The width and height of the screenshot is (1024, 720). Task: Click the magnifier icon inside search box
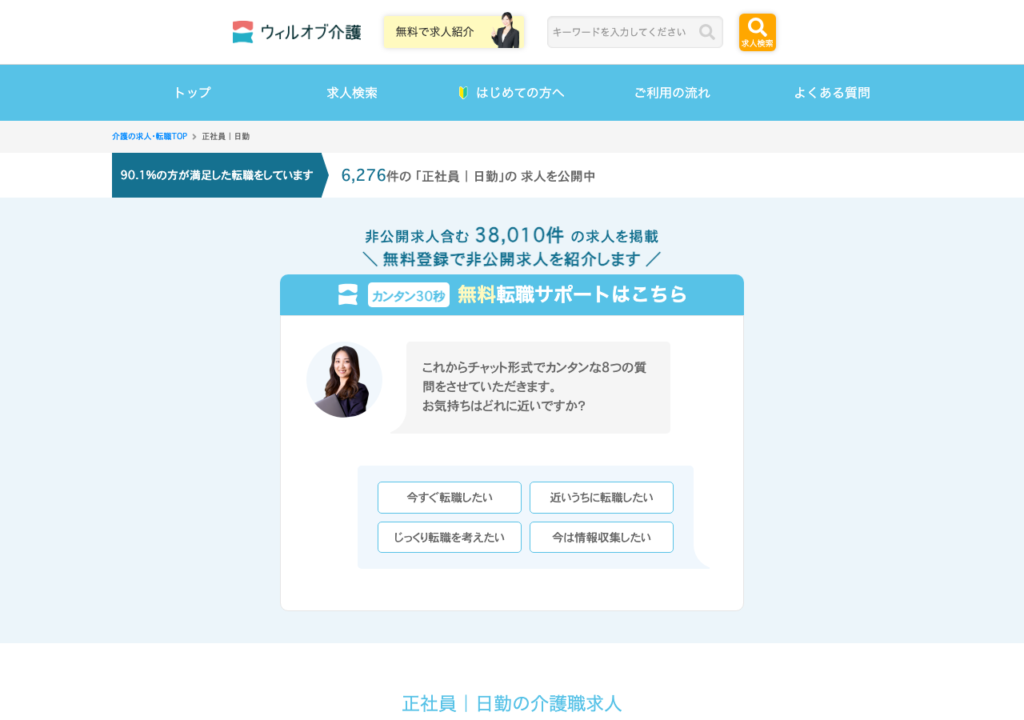tap(707, 32)
